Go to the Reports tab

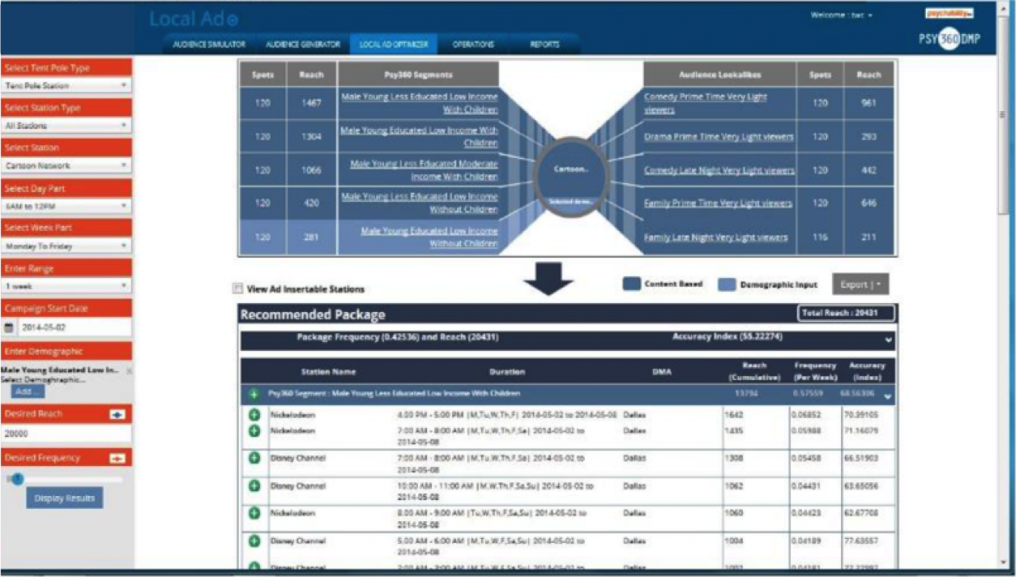[545, 44]
